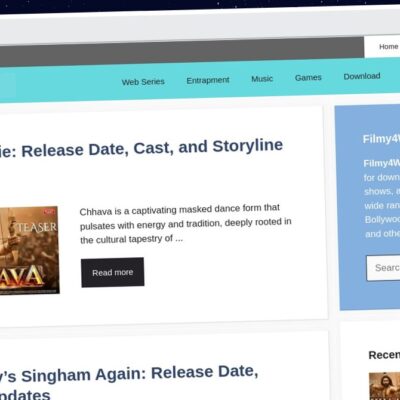Go to Web Series category

pos(143,82)
